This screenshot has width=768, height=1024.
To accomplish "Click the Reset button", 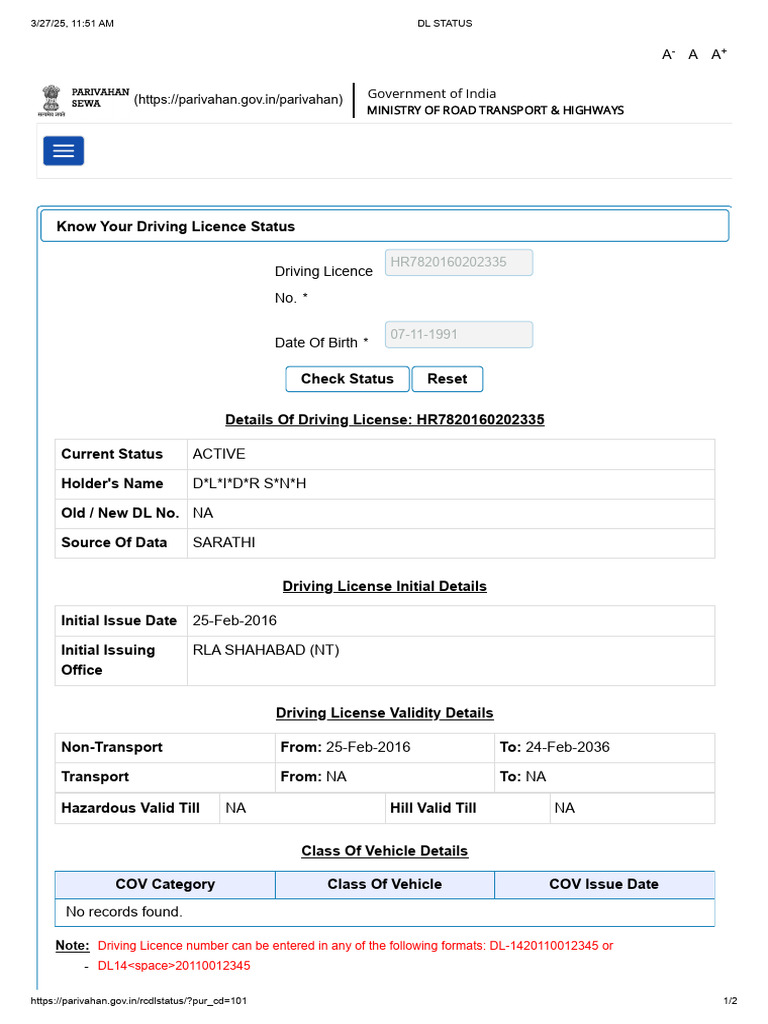I will pyautogui.click(x=447, y=379).
